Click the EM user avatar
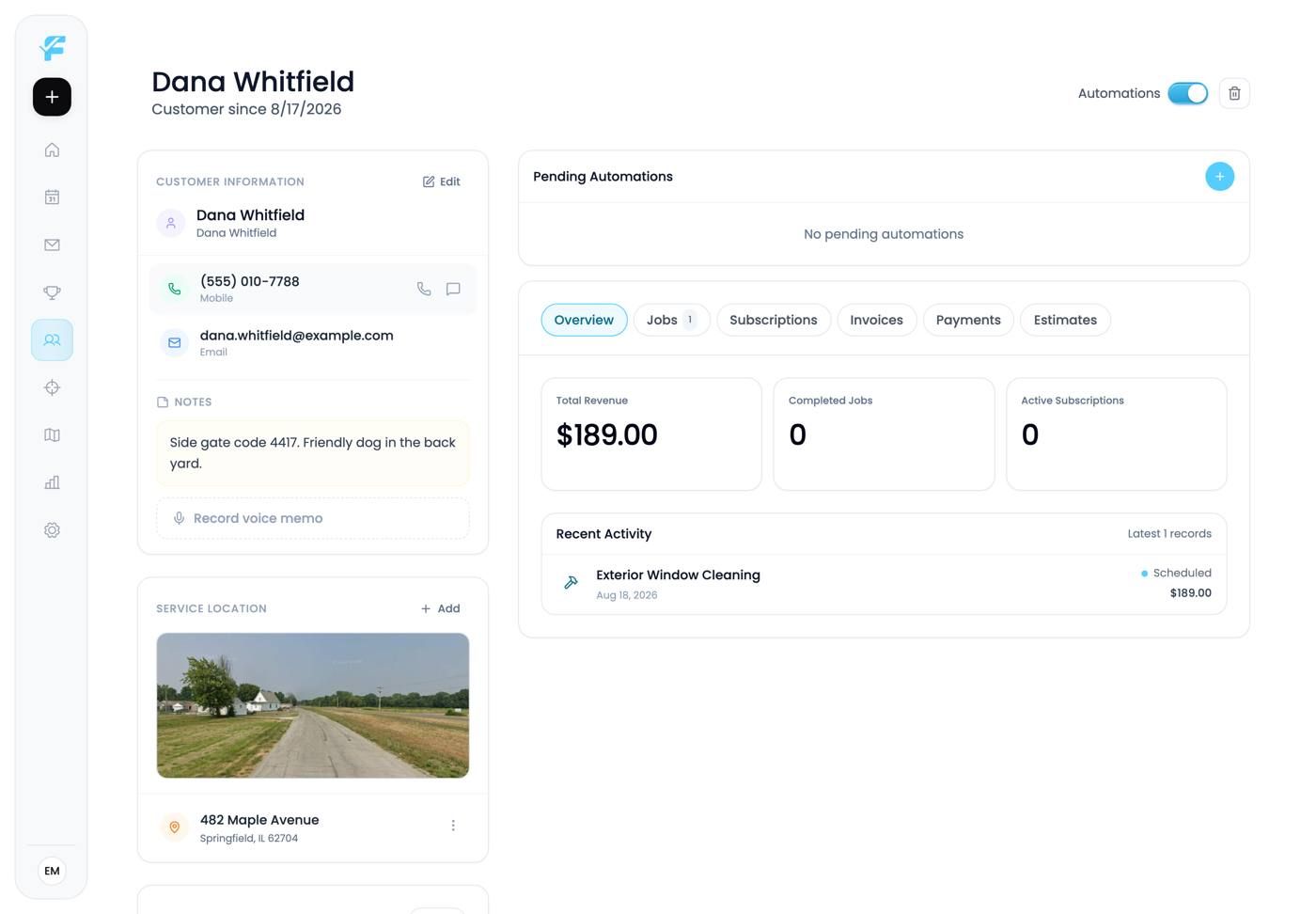Viewport: 1316px width, 914px height. point(52,871)
